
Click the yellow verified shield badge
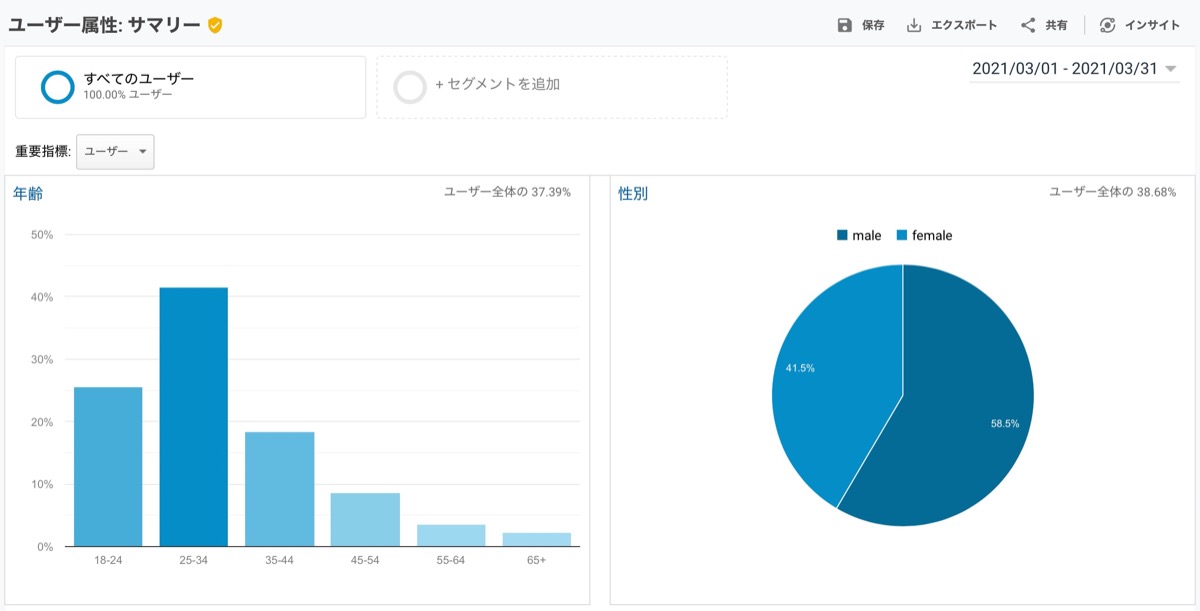click(x=215, y=25)
